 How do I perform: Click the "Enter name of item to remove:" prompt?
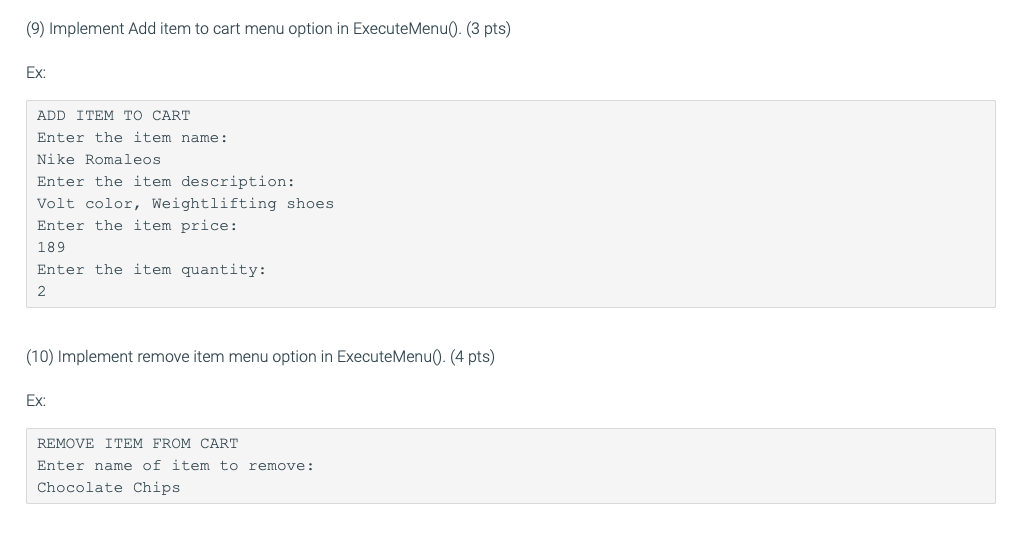(x=175, y=466)
